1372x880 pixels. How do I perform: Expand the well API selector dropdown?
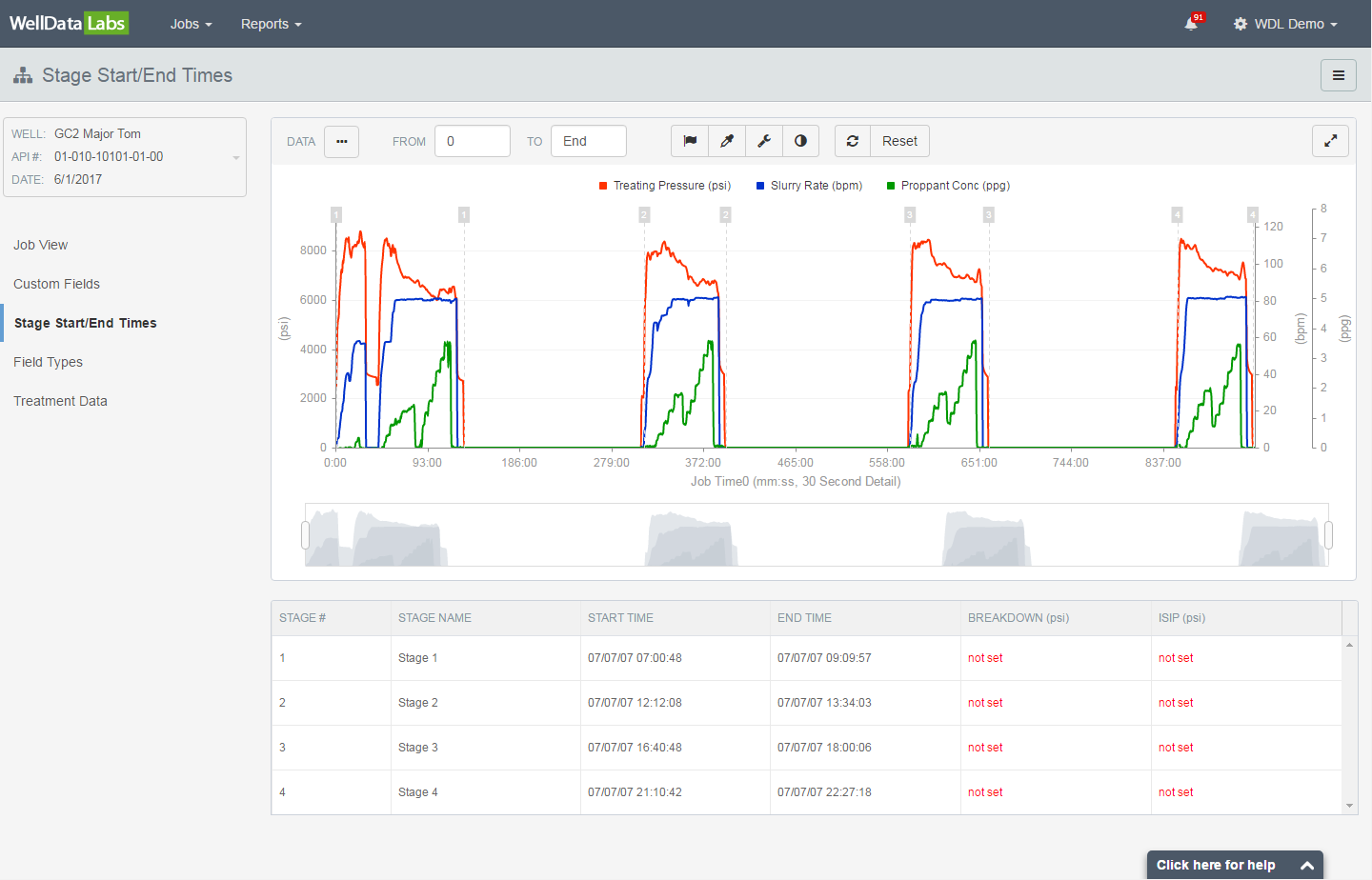[x=236, y=157]
